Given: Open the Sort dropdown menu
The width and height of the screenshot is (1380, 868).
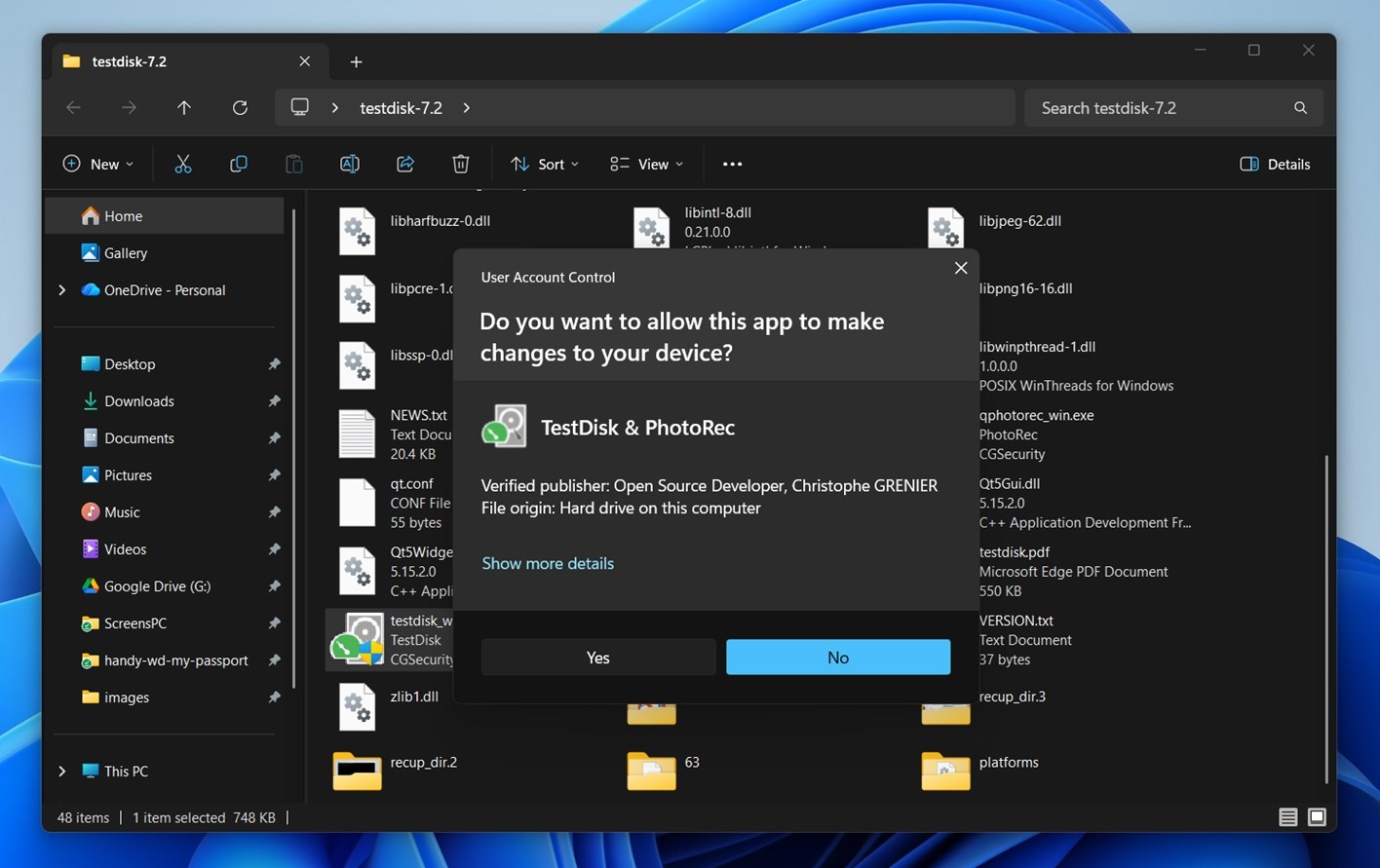Looking at the screenshot, I should pyautogui.click(x=545, y=164).
